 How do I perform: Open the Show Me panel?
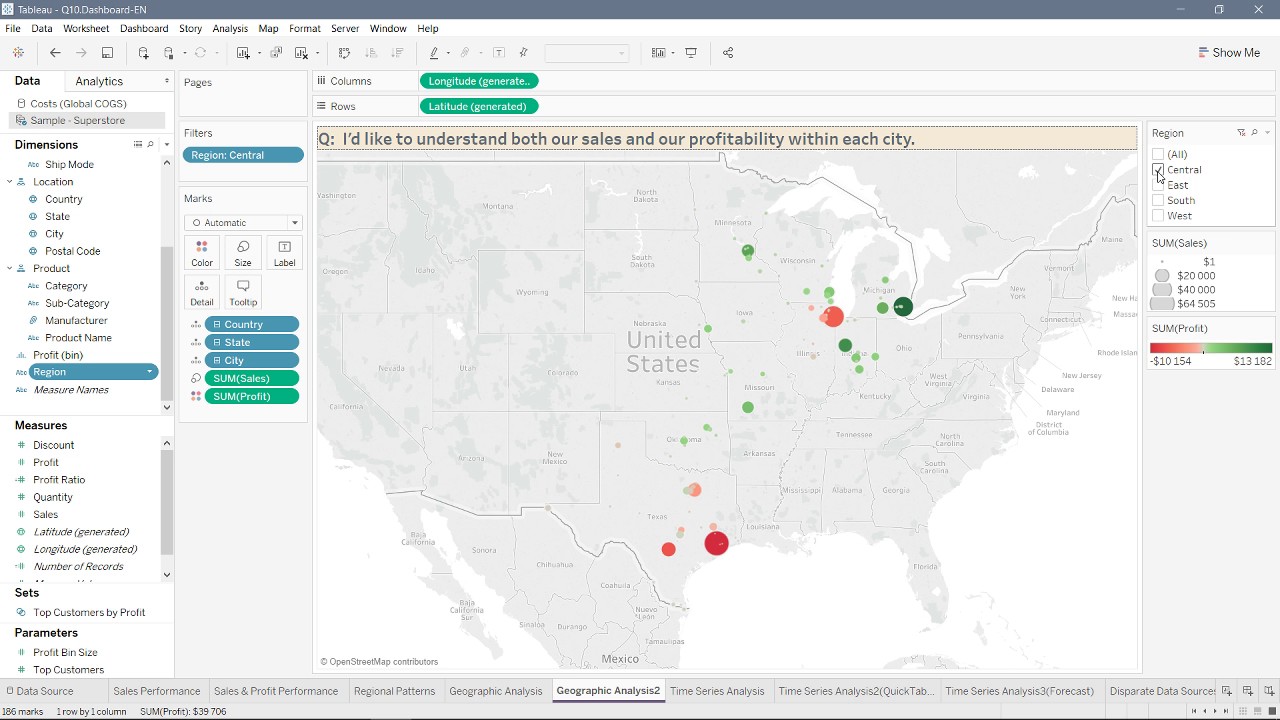tap(1229, 53)
